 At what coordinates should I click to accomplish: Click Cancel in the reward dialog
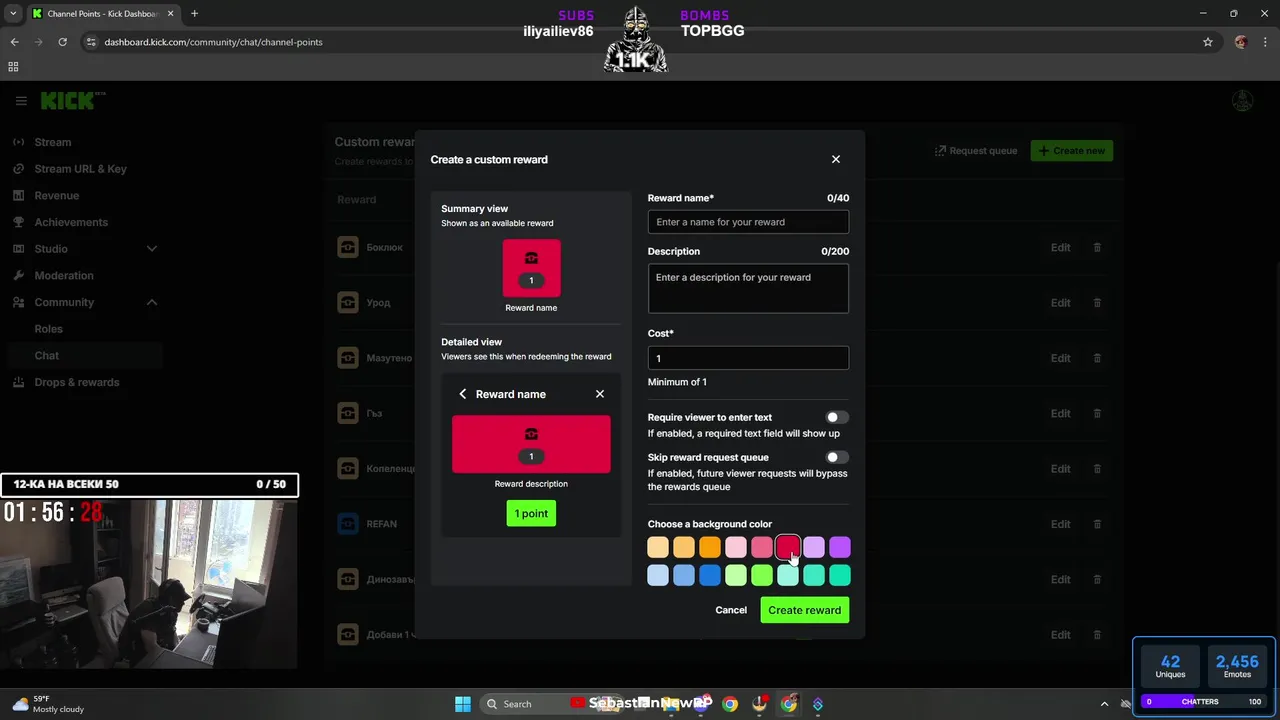pyautogui.click(x=731, y=610)
